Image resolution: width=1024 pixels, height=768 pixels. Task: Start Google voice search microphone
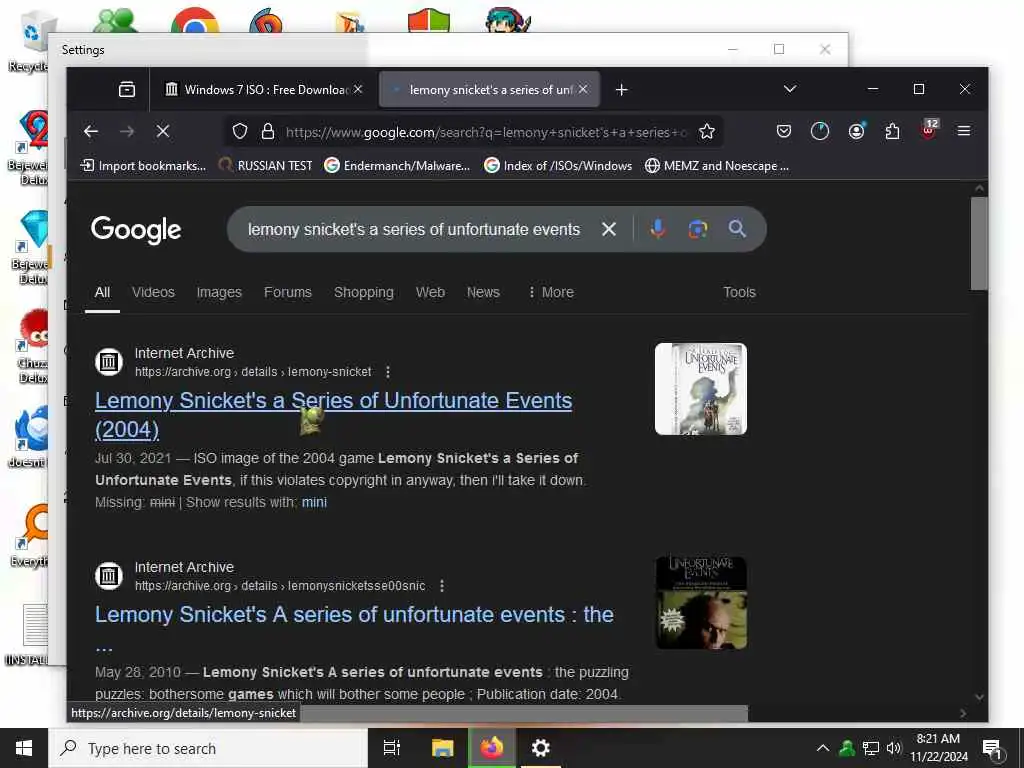pyautogui.click(x=658, y=229)
